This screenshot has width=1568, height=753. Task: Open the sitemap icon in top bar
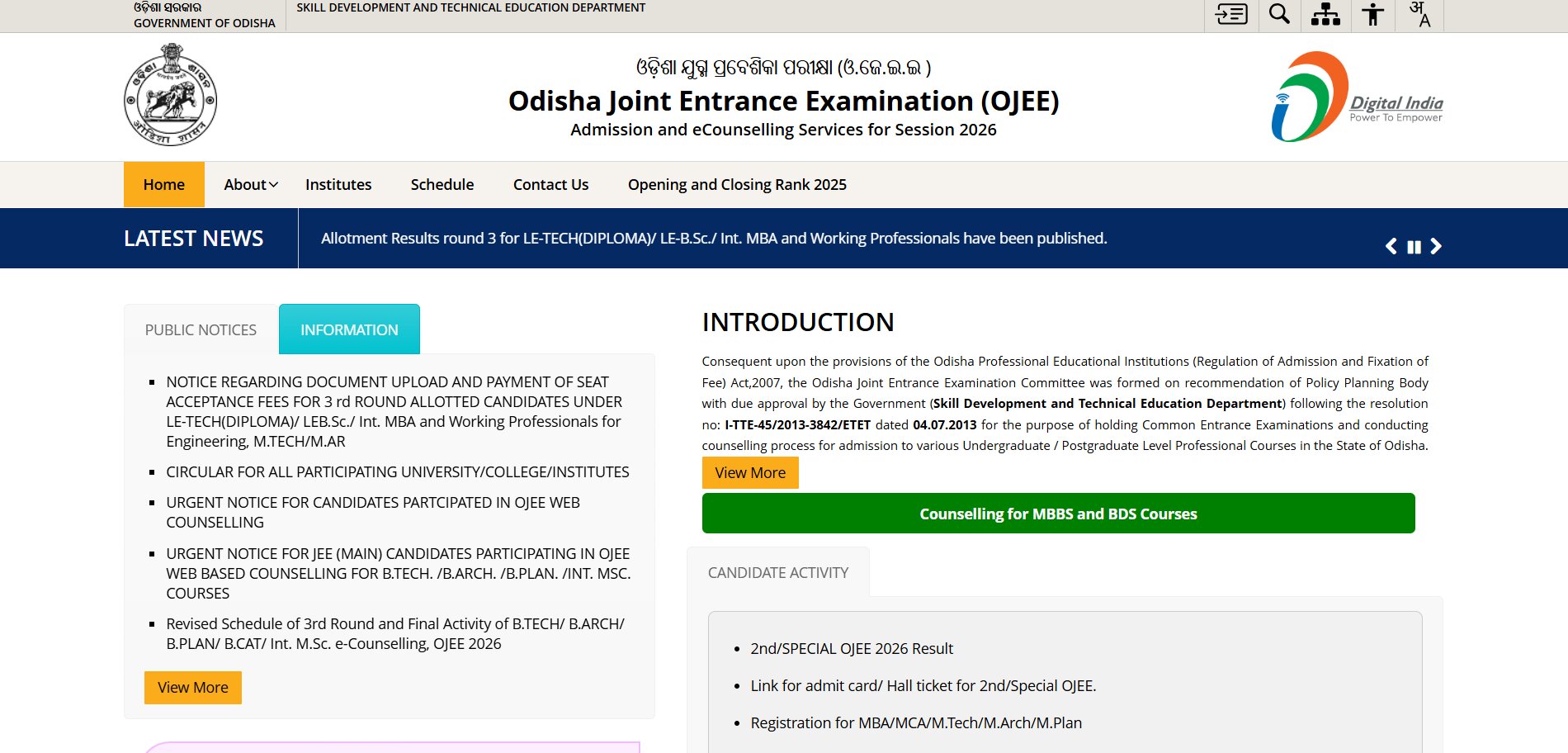coord(1325,14)
